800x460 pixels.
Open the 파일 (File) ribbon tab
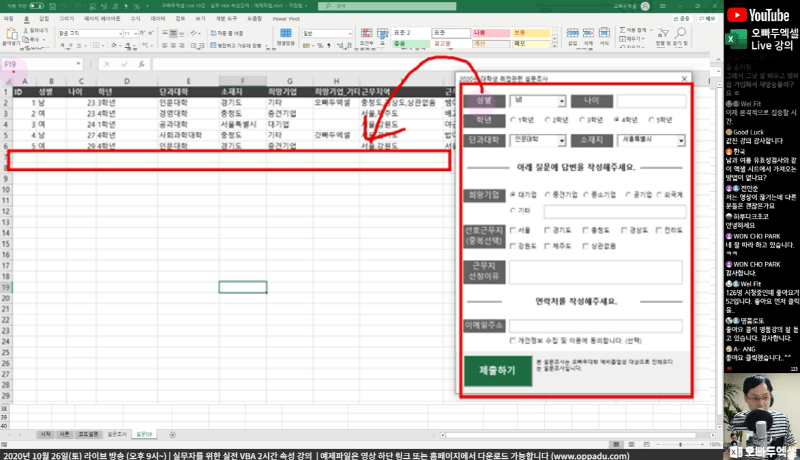click(9, 19)
